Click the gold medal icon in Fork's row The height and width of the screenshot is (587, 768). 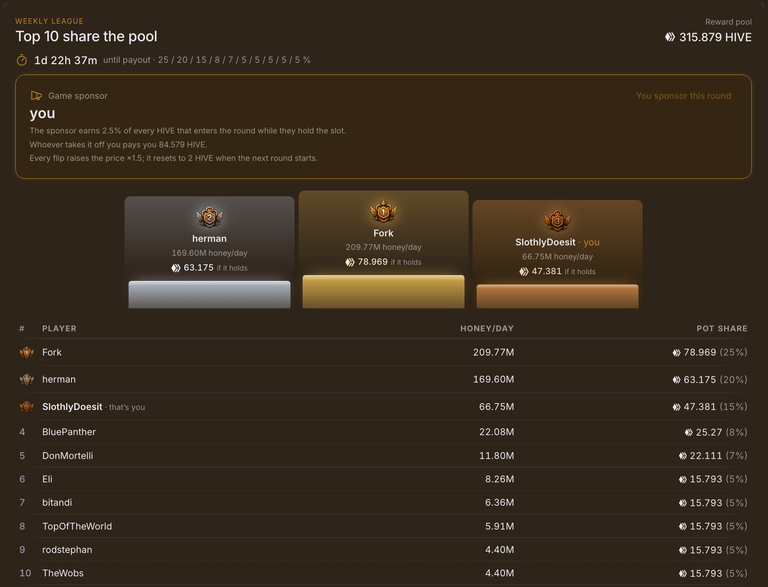tap(26, 352)
